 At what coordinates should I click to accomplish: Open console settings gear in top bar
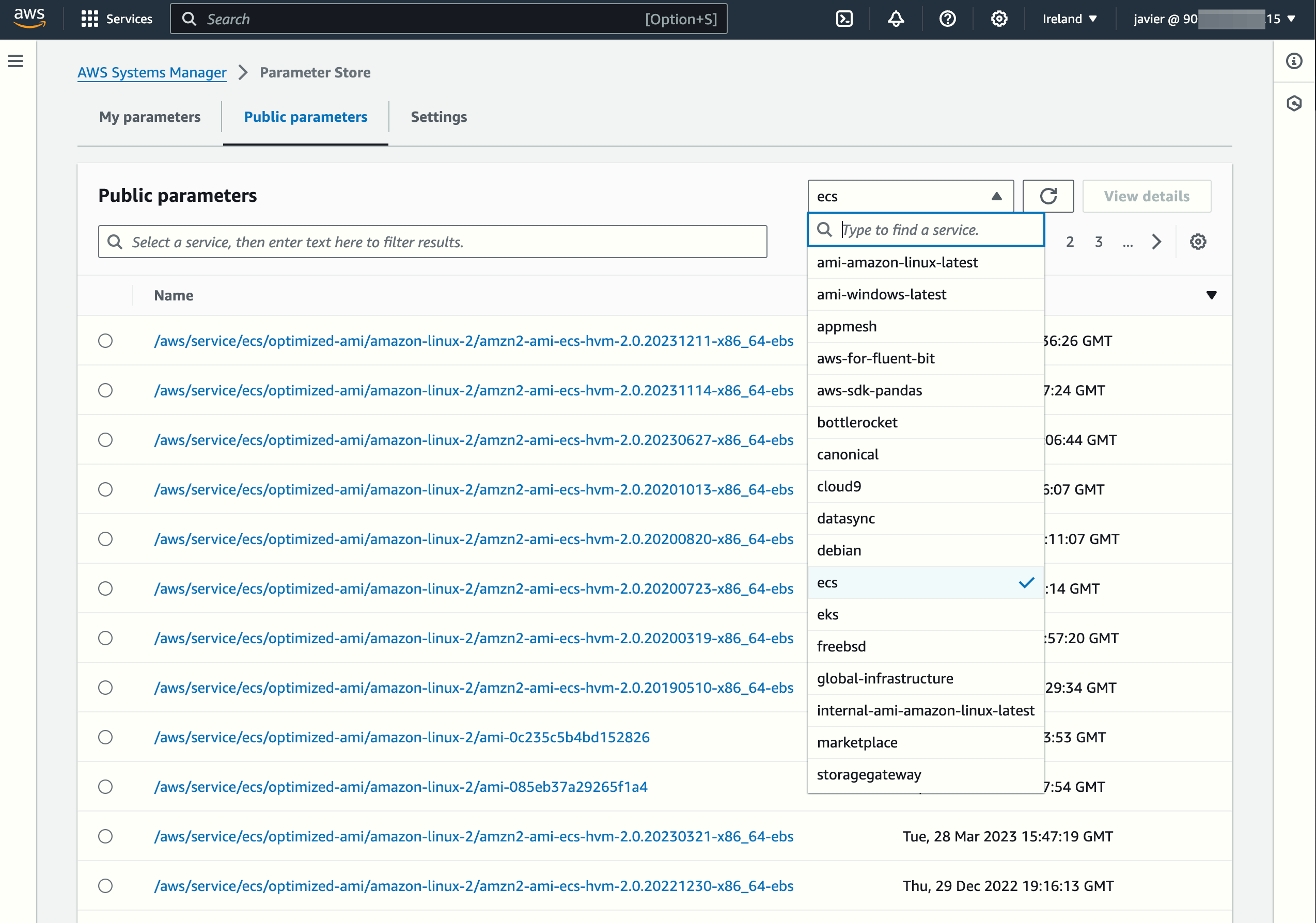pyautogui.click(x=998, y=19)
